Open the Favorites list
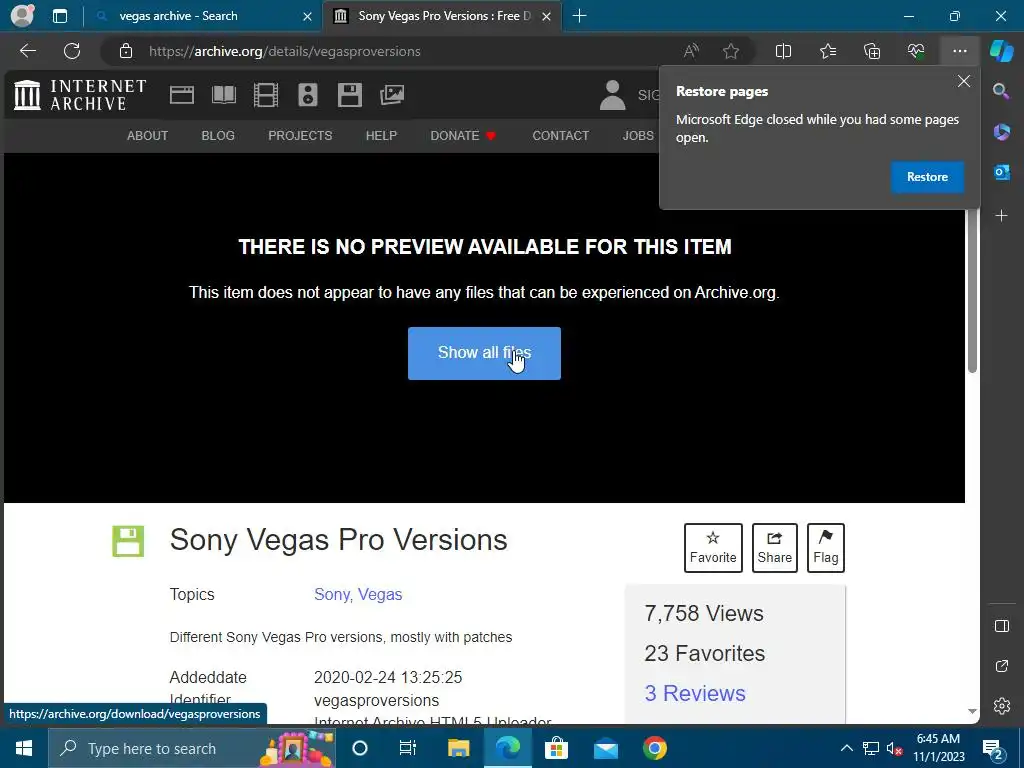The height and width of the screenshot is (768, 1024). click(x=827, y=51)
